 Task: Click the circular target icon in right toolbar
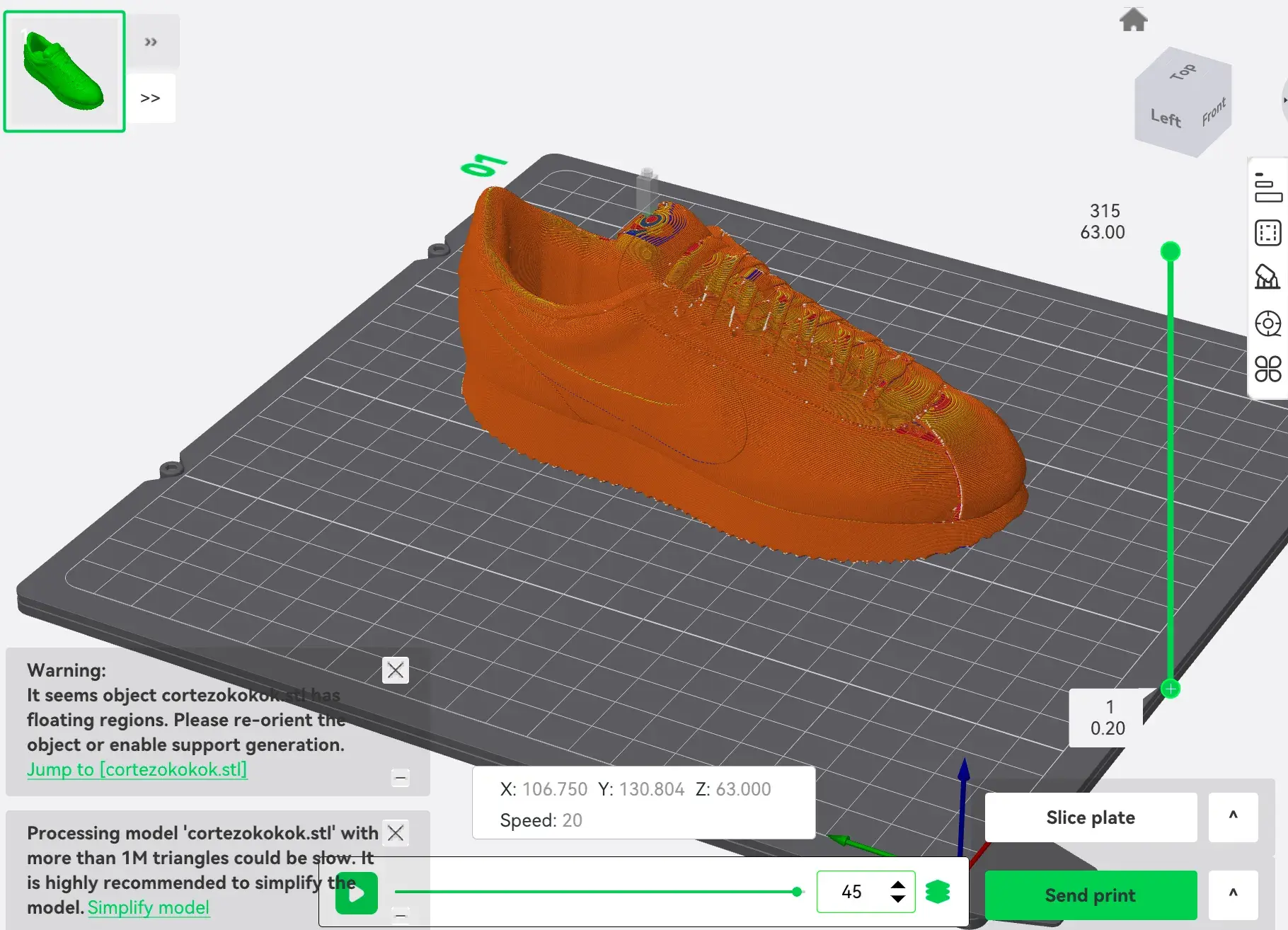point(1267,323)
